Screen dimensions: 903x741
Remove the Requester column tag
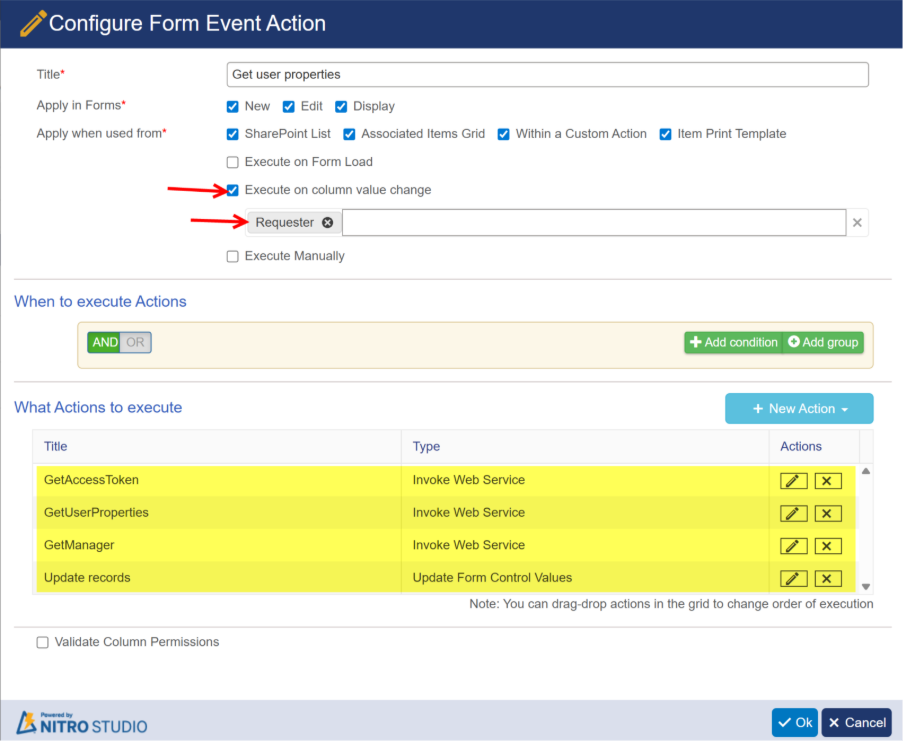point(327,223)
